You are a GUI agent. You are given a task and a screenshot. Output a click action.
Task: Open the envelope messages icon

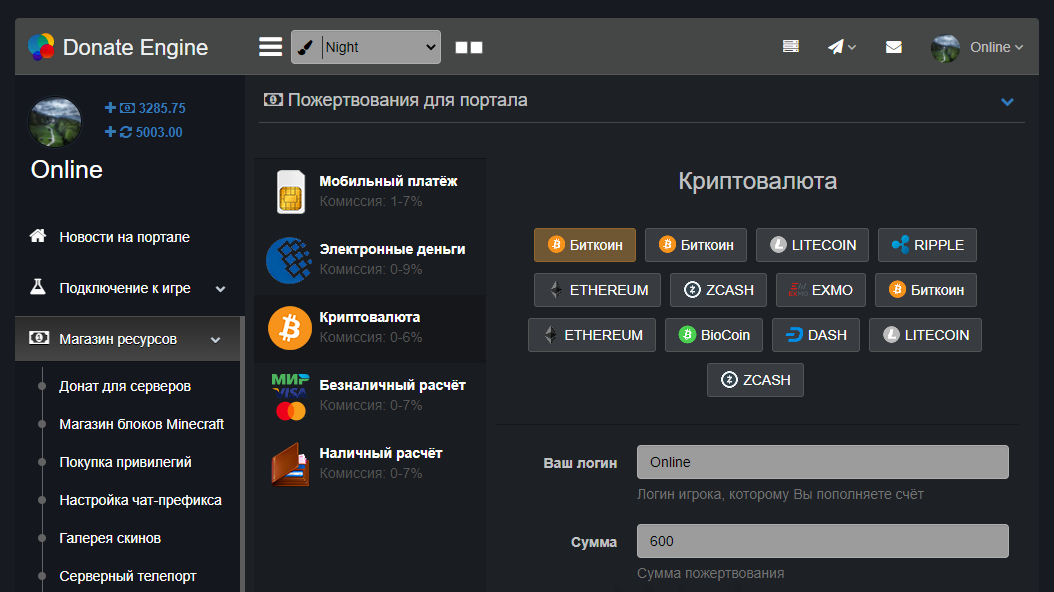[x=893, y=47]
